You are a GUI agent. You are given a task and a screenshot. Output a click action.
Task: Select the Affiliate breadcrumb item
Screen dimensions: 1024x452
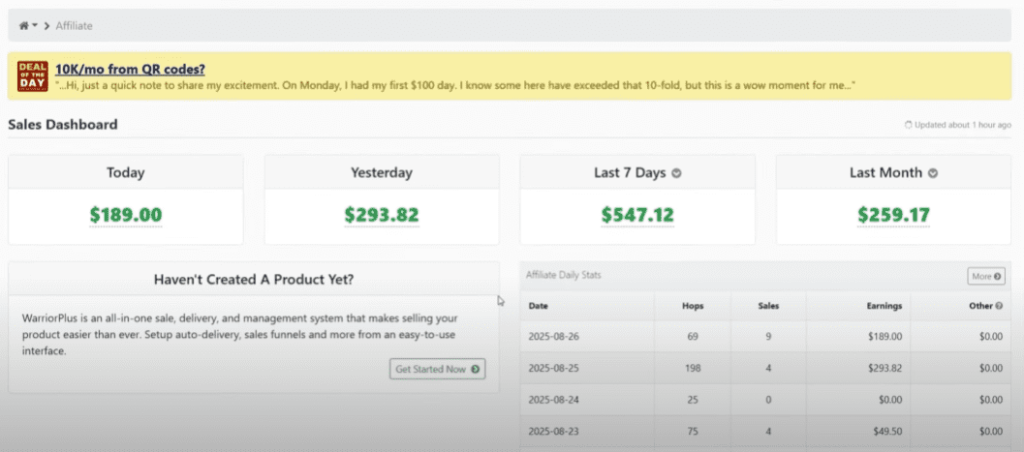pyautogui.click(x=74, y=25)
